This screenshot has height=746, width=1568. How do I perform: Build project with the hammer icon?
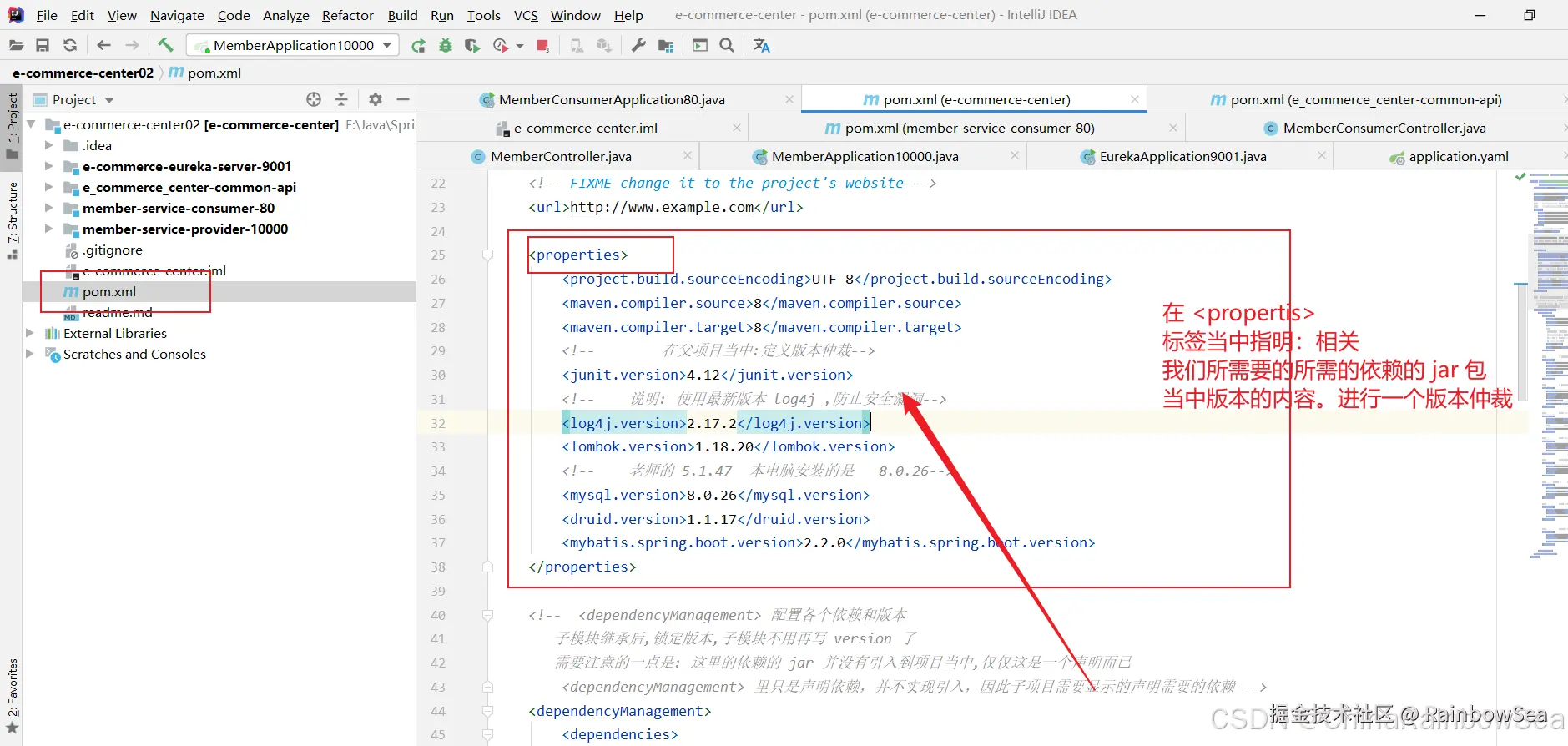[165, 45]
